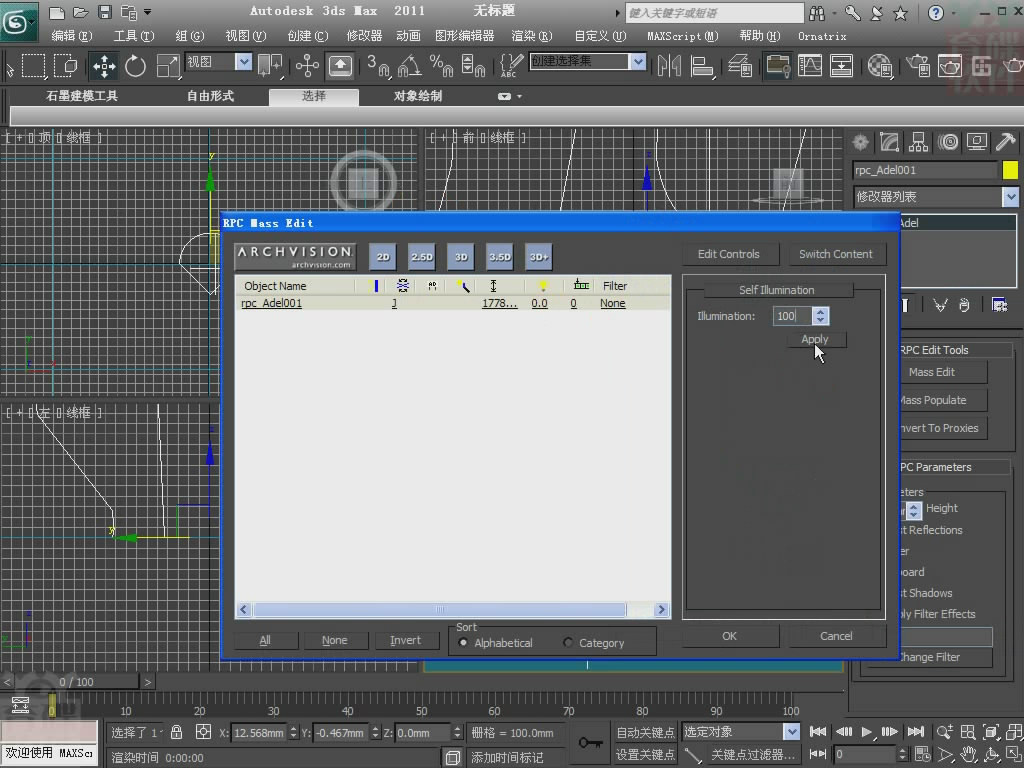
Task: Open the 工具(T) menu
Action: coord(134,36)
